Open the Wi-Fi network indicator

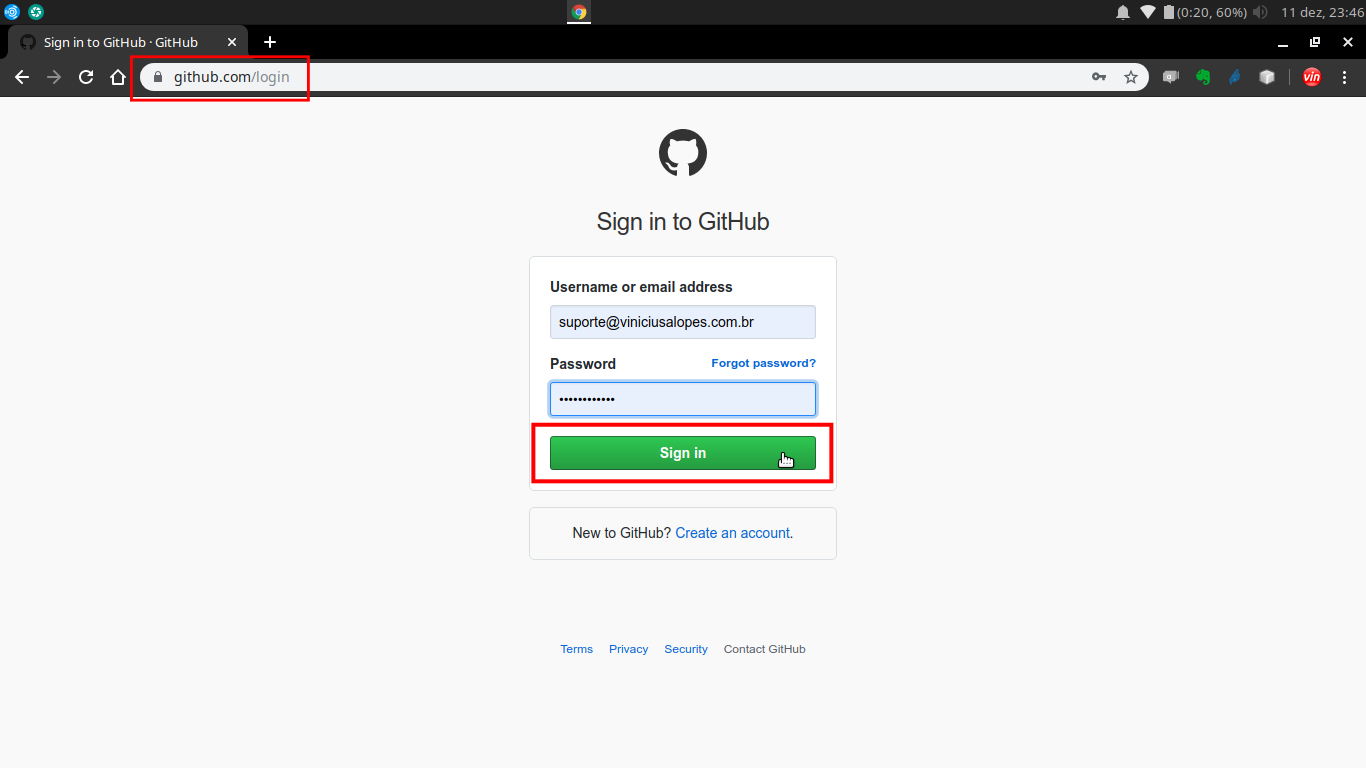[1148, 12]
